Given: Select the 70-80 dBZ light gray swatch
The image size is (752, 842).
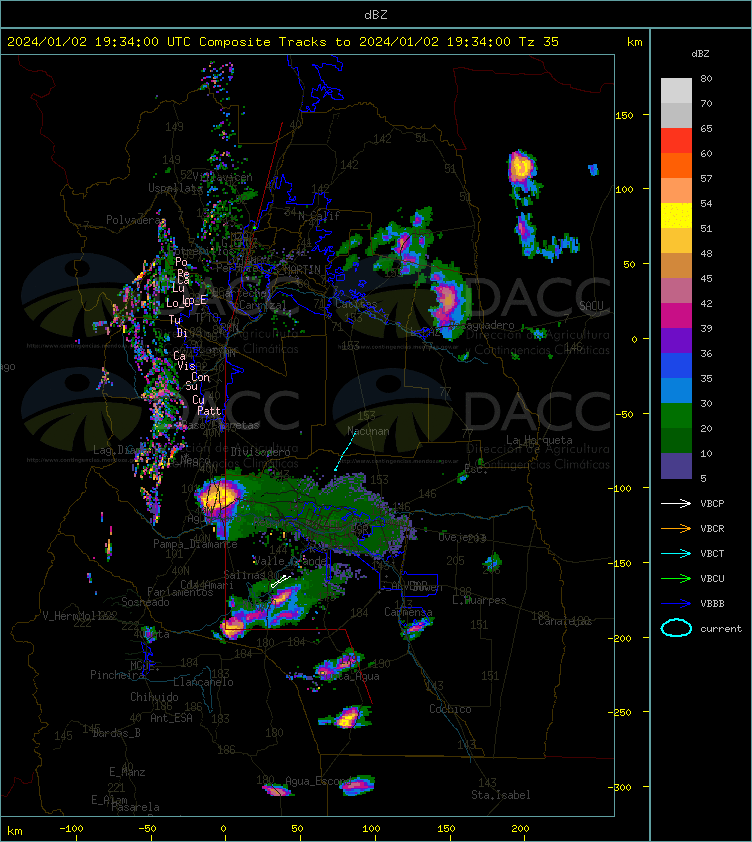Looking at the screenshot, I should (676, 90).
